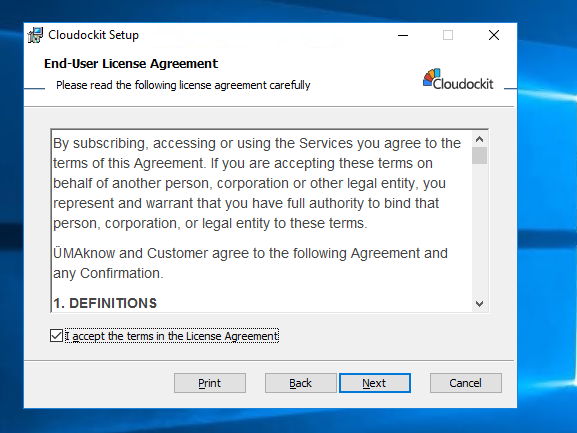The width and height of the screenshot is (577, 433).
Task: Click the installer icon in the title bar
Action: pyautogui.click(x=35, y=35)
